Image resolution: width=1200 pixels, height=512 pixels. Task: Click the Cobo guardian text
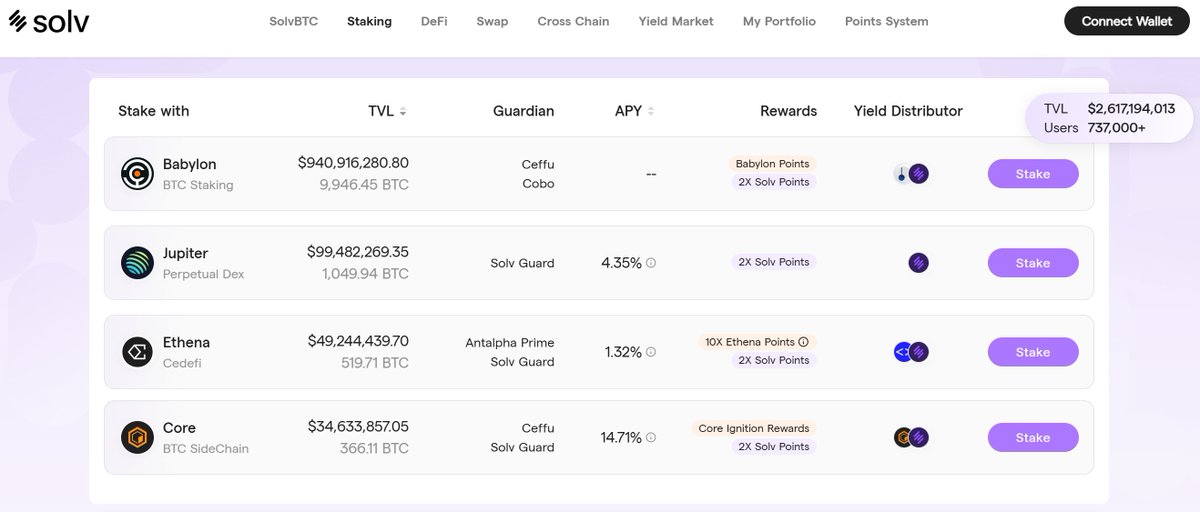pos(538,184)
